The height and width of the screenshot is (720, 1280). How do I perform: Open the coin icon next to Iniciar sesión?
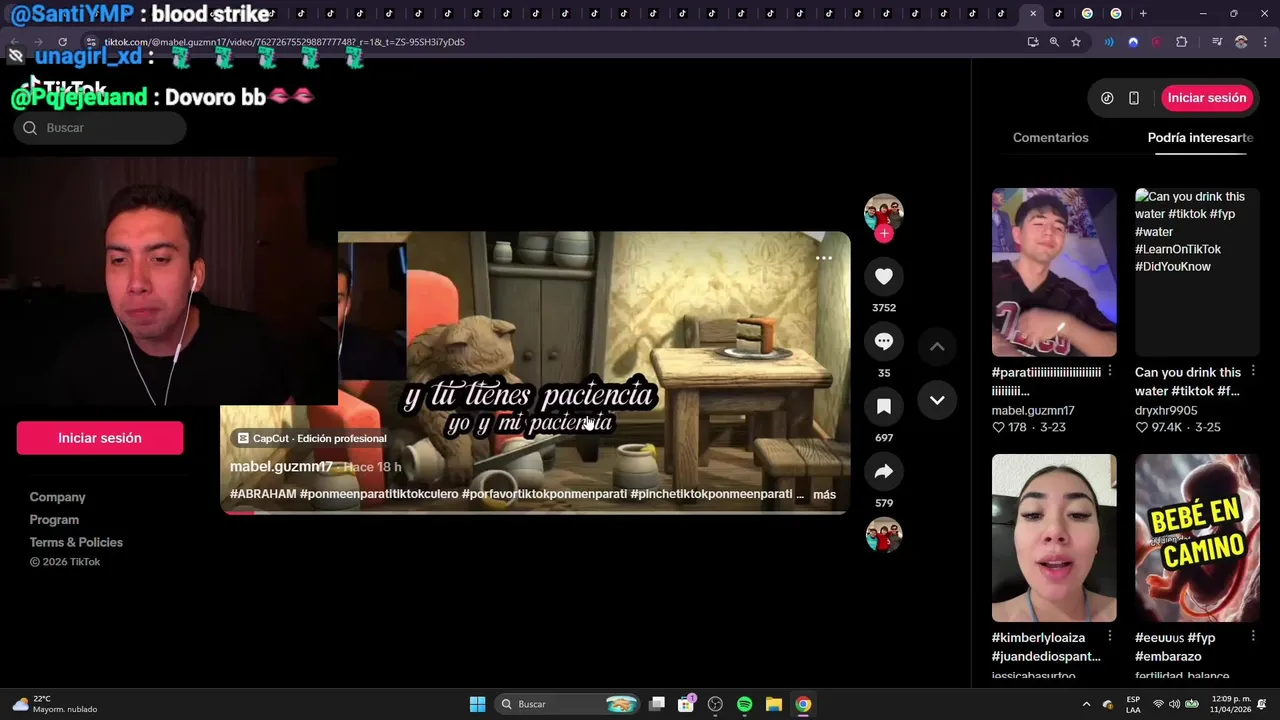click(x=1107, y=98)
